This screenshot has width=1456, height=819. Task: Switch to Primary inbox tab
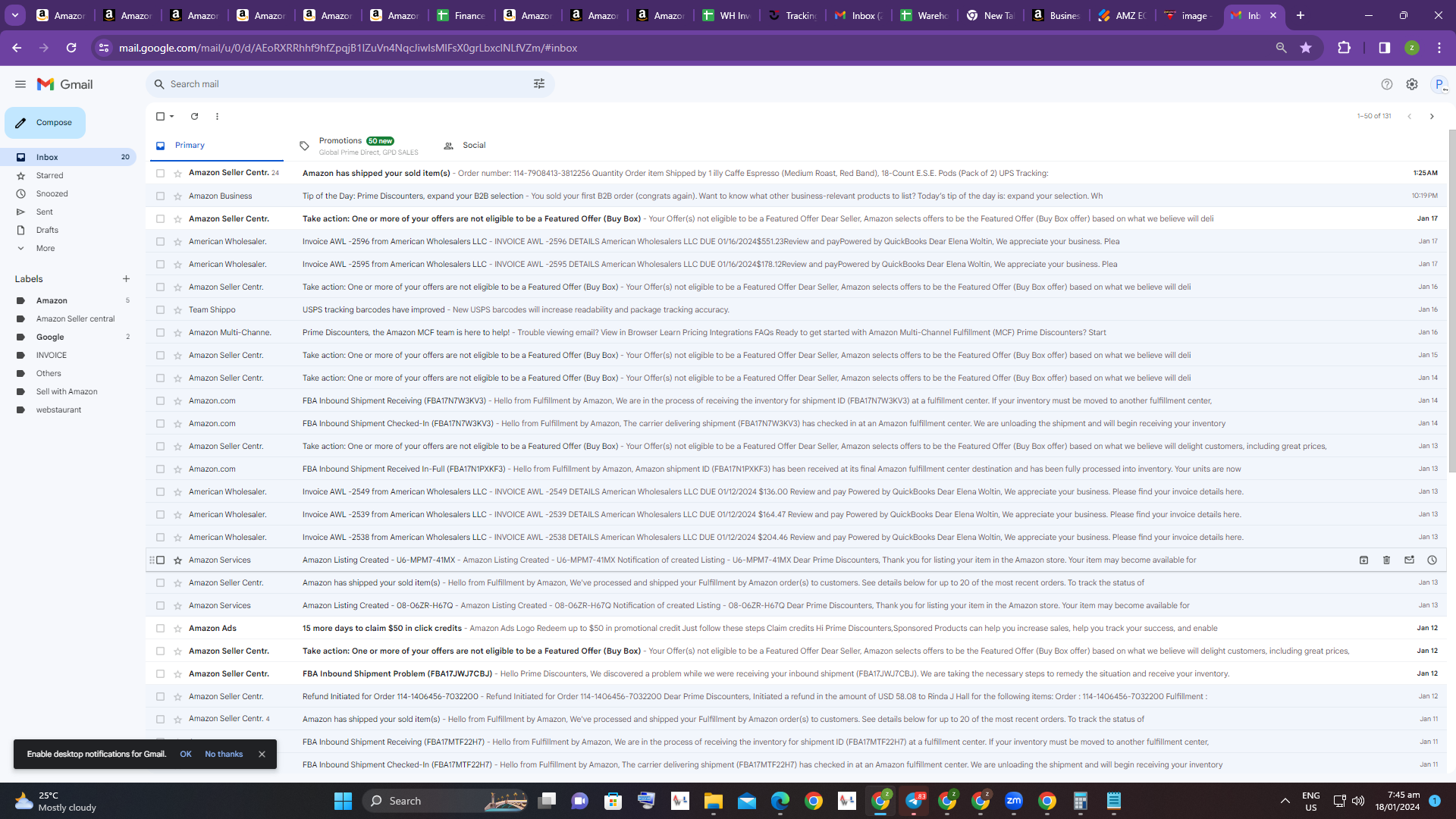(x=217, y=146)
